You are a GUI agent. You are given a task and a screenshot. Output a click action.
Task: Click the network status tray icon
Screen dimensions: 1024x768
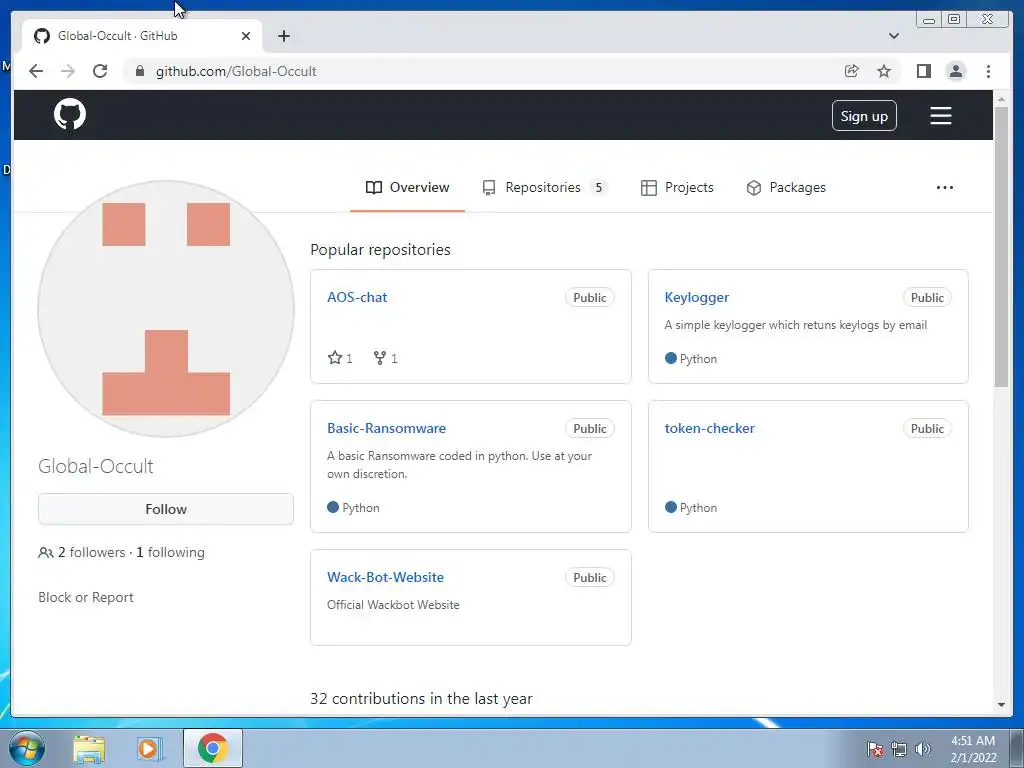pos(899,748)
